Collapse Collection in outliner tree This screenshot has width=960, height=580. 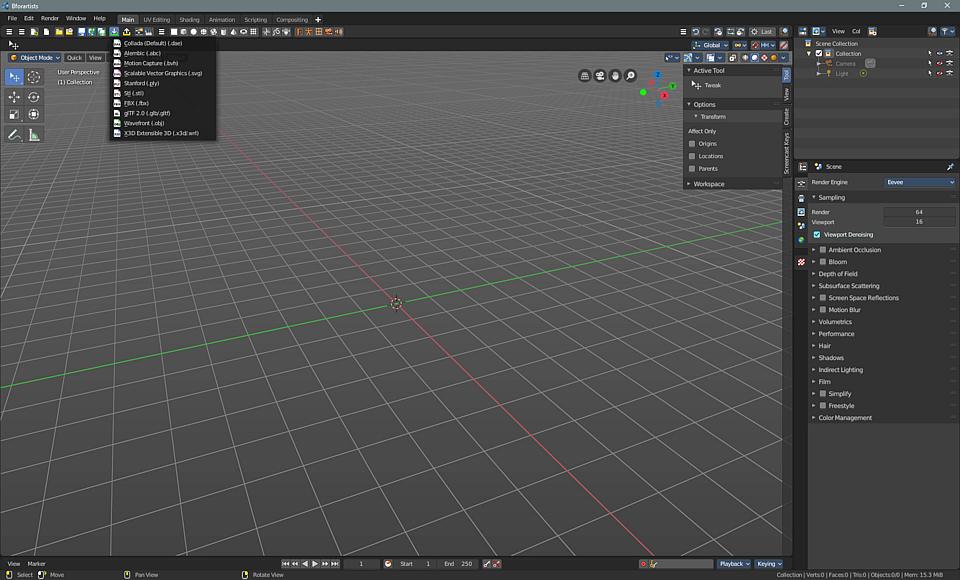(x=809, y=53)
